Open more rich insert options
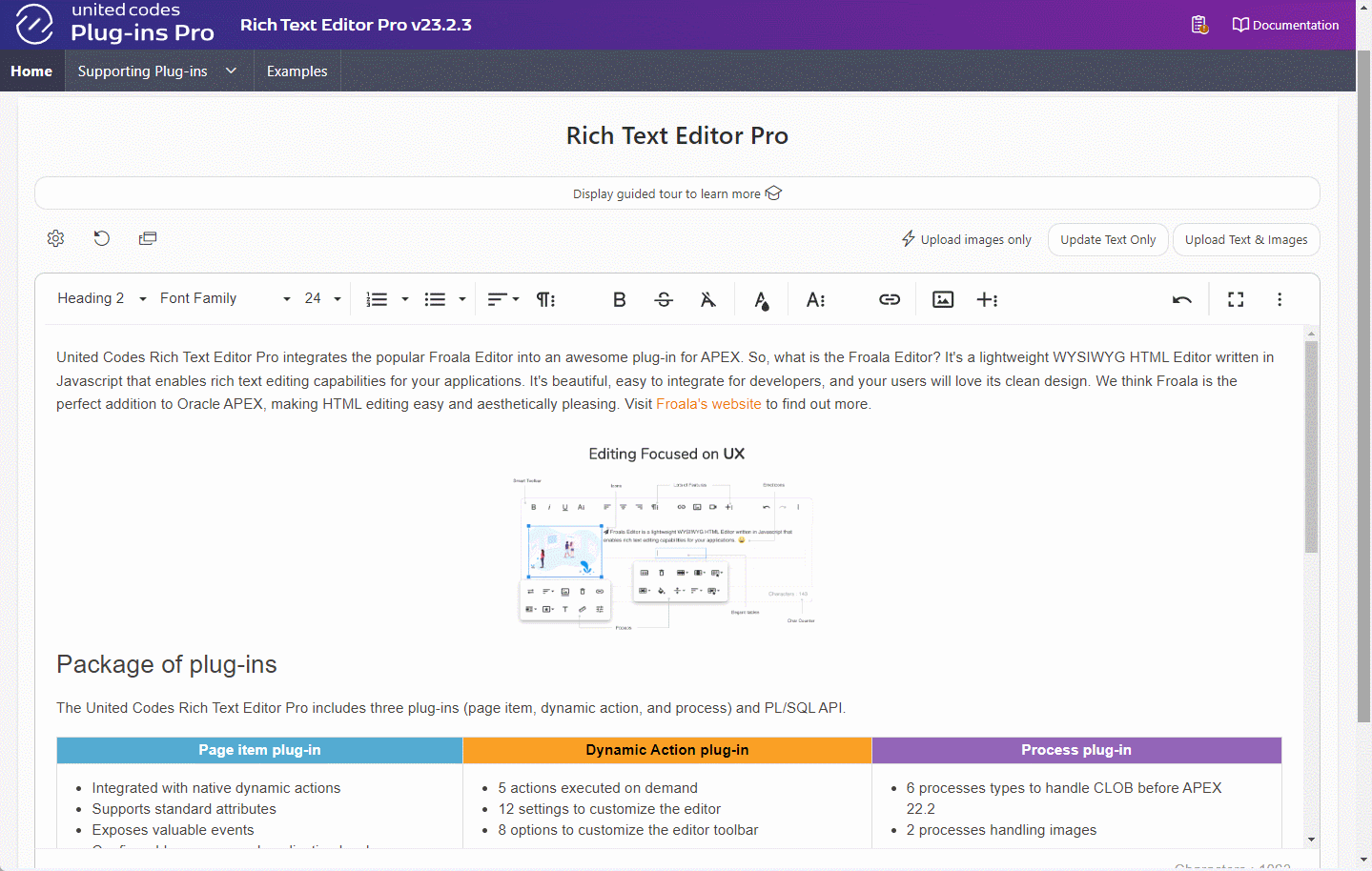The image size is (1372, 871). coord(987,299)
